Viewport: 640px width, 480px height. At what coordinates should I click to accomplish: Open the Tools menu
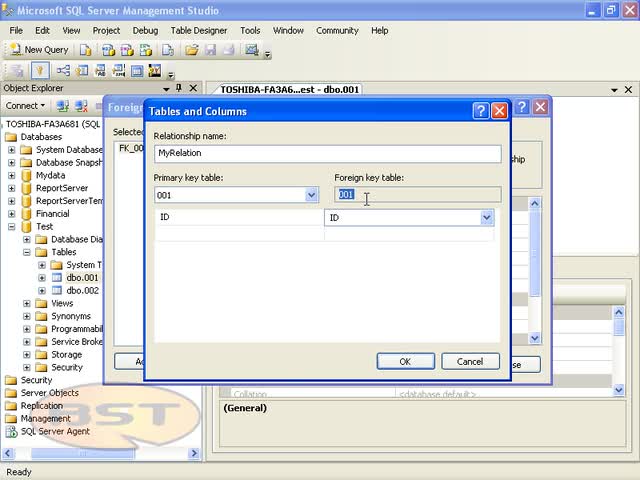pyautogui.click(x=250, y=31)
